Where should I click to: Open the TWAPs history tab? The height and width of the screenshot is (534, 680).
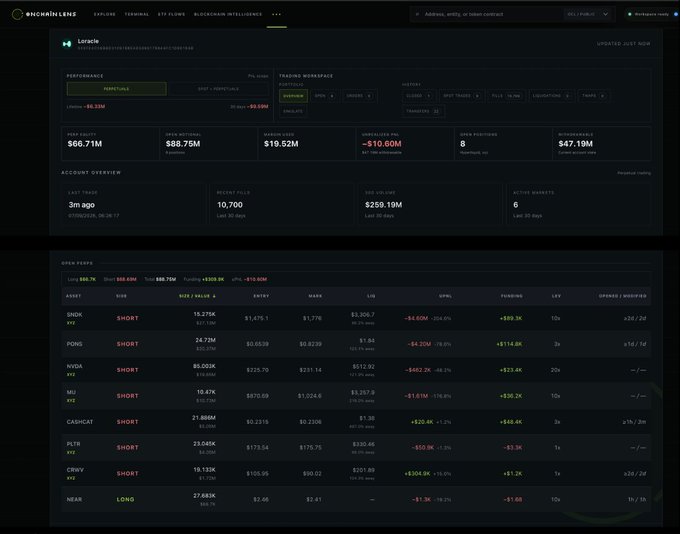coord(593,96)
